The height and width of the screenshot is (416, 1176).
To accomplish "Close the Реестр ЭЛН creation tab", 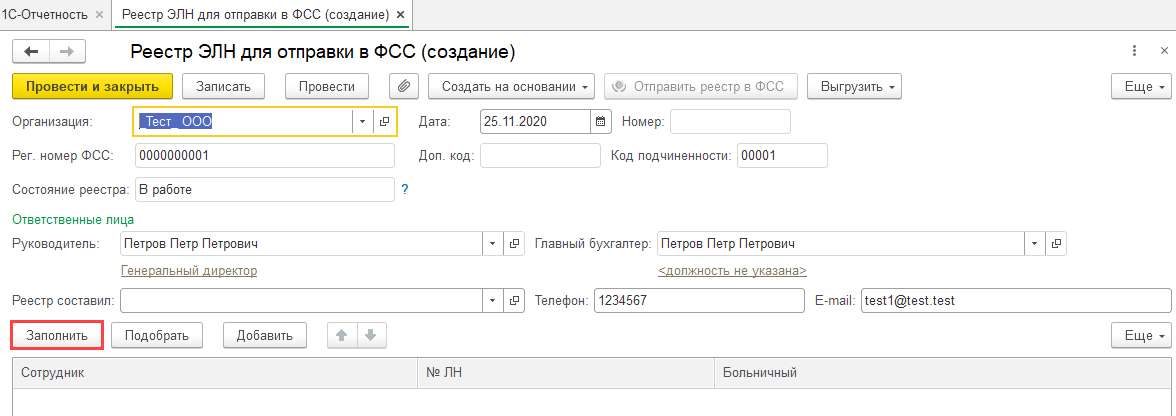I will (x=400, y=16).
